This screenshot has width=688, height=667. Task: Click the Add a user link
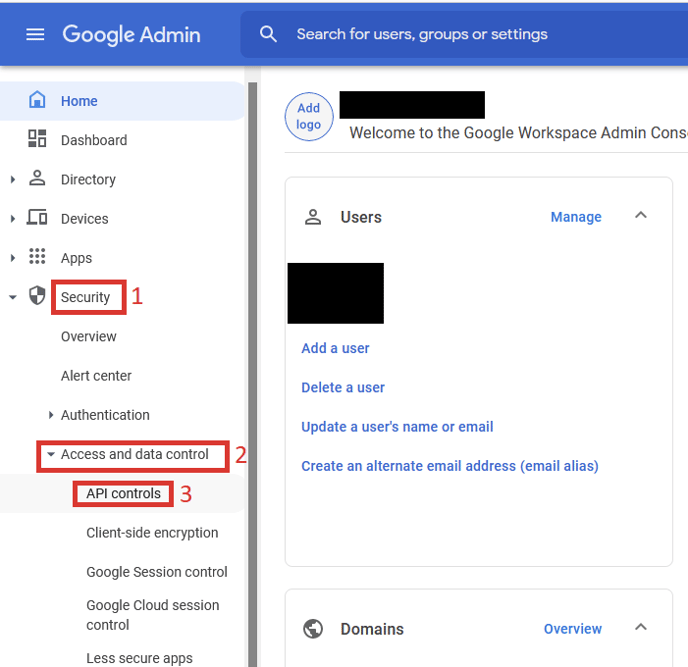tap(335, 348)
